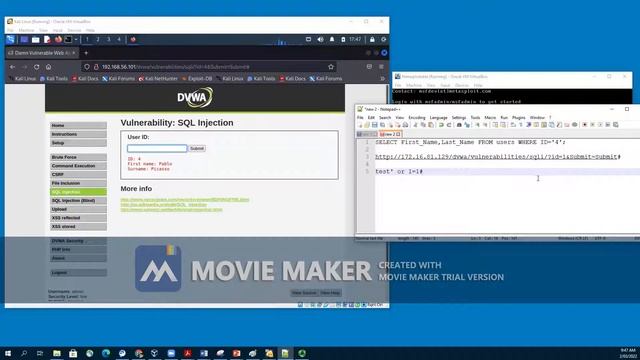Select the new 2 tab in Notepad++
This screenshot has height=360, width=640.
point(390,134)
